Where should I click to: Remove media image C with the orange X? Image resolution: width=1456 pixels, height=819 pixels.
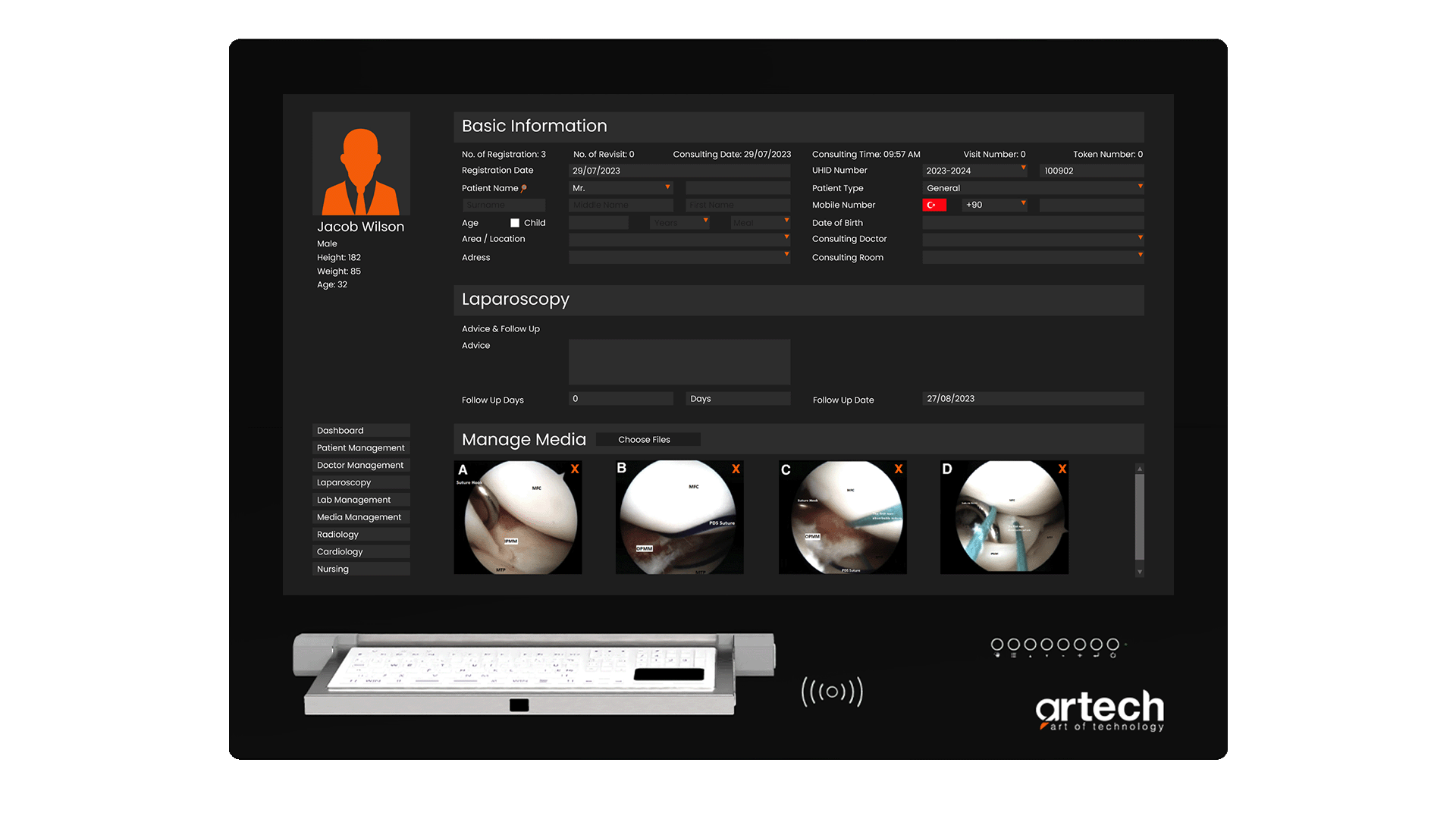click(899, 469)
